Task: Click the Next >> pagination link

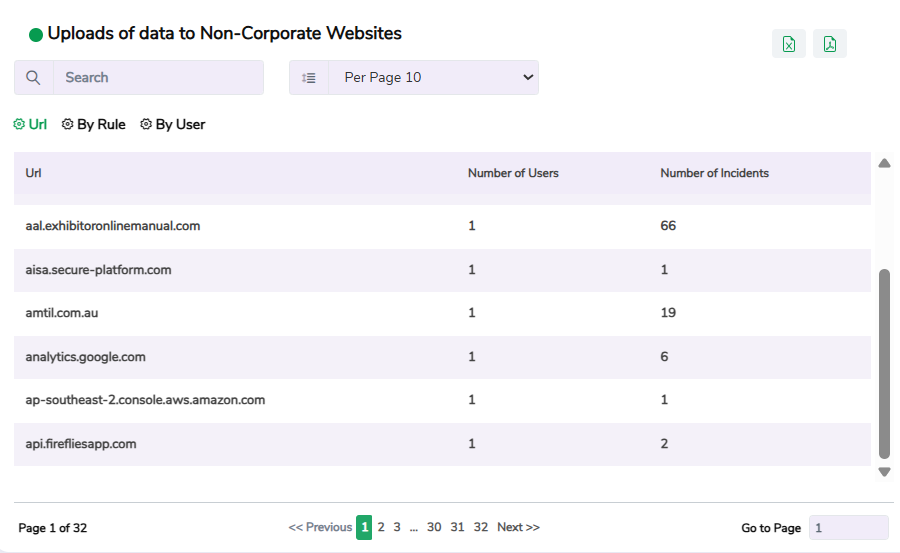Action: click(x=518, y=527)
